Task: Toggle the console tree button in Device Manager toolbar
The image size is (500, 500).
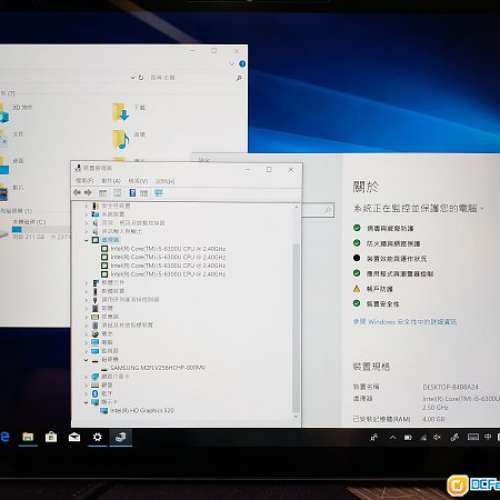Action: pos(103,193)
